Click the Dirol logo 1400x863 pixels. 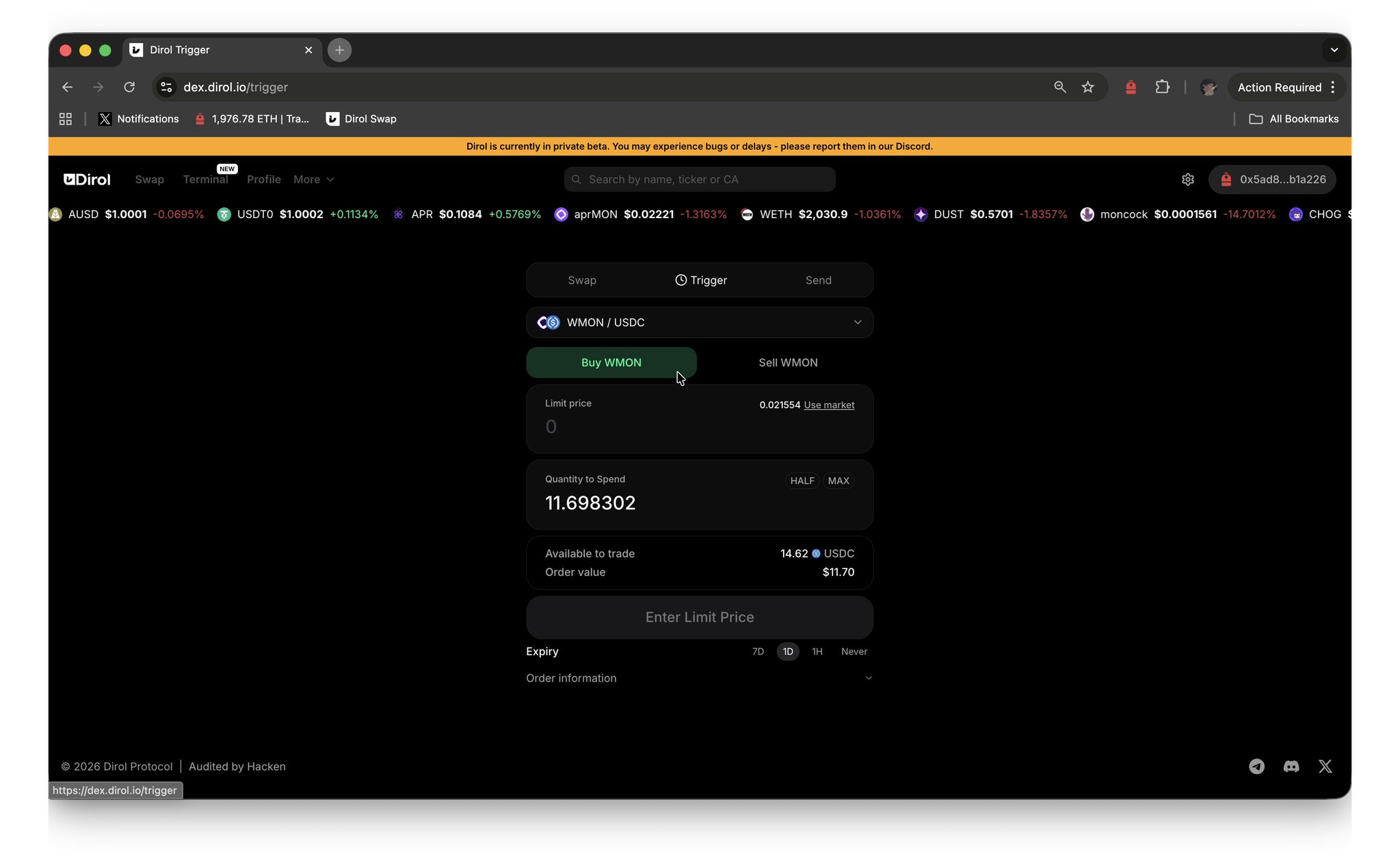pyautogui.click(x=87, y=179)
